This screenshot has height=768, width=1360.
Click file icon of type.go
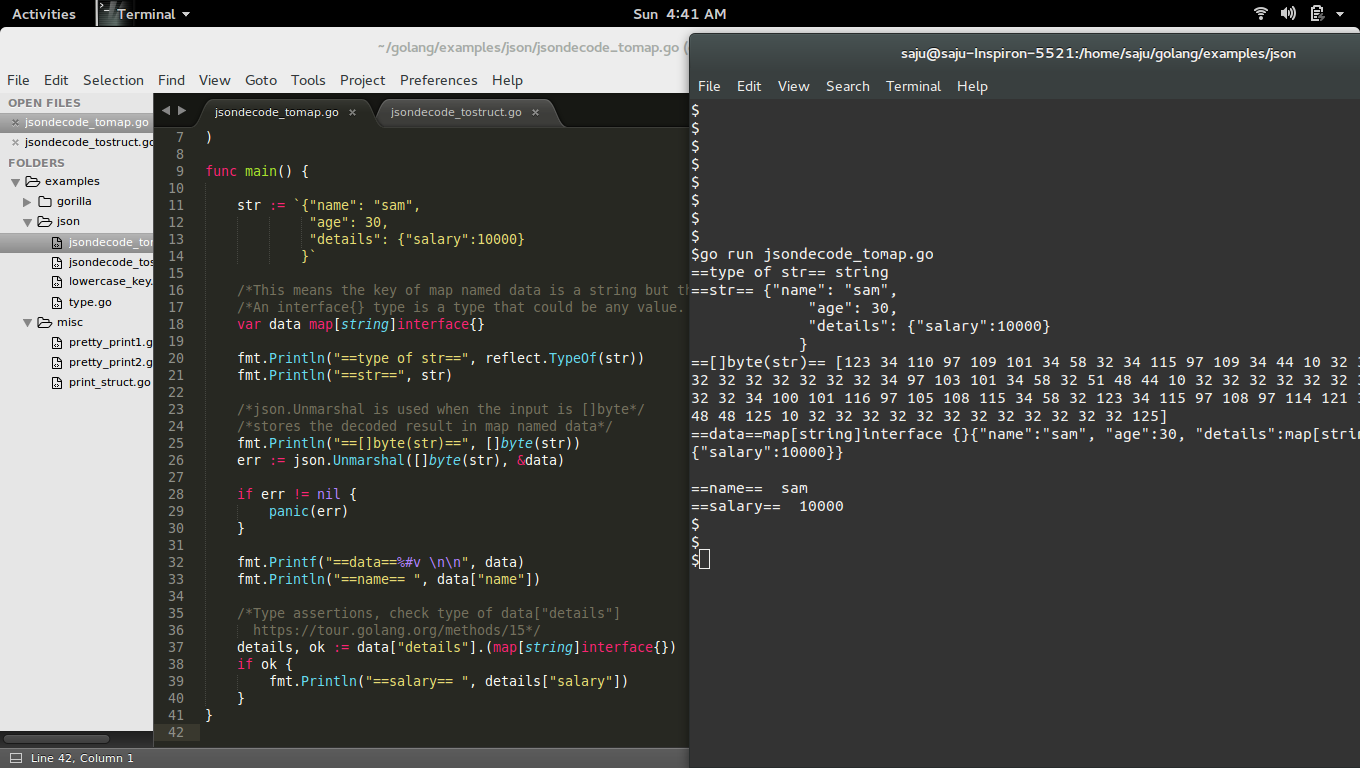point(58,302)
